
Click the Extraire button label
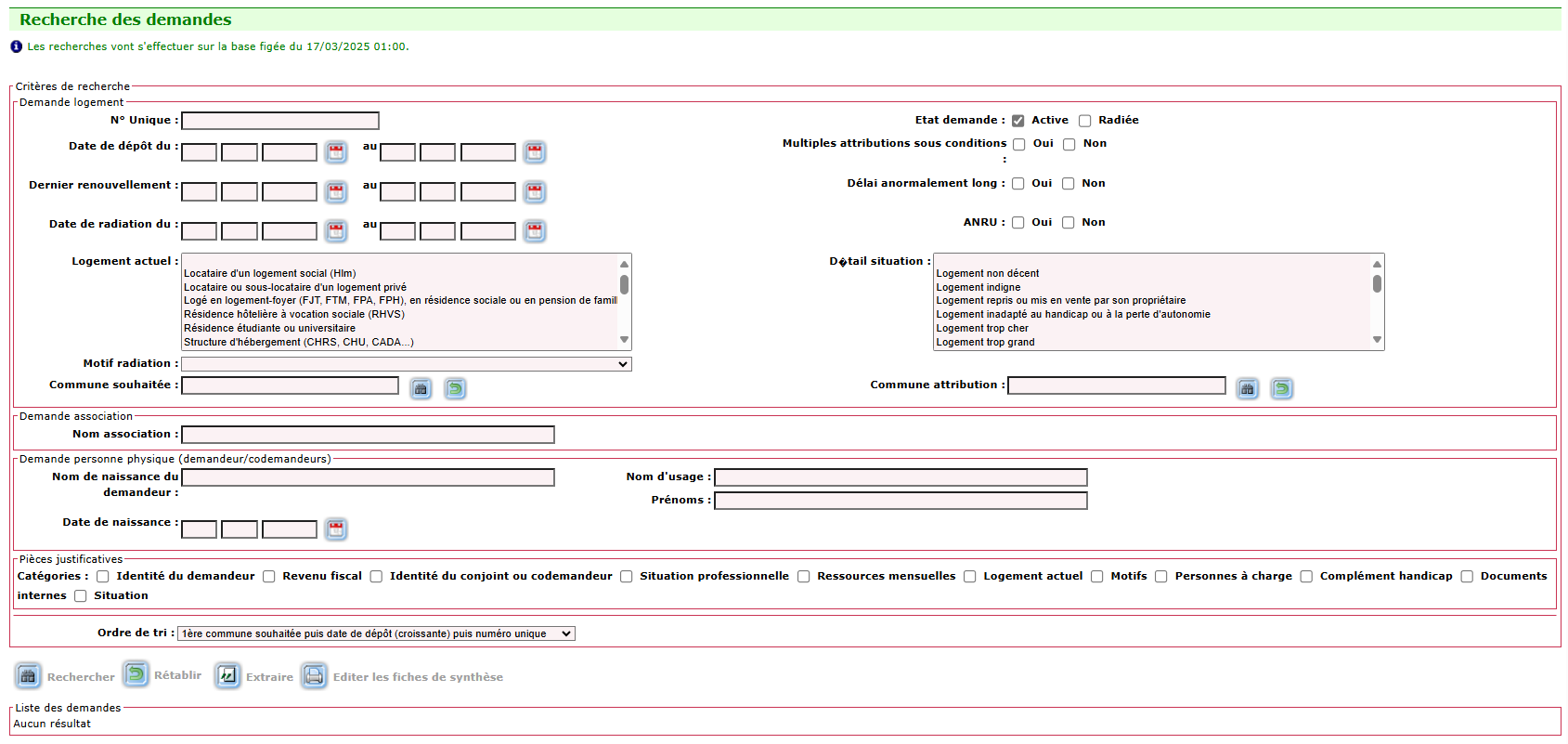click(269, 677)
